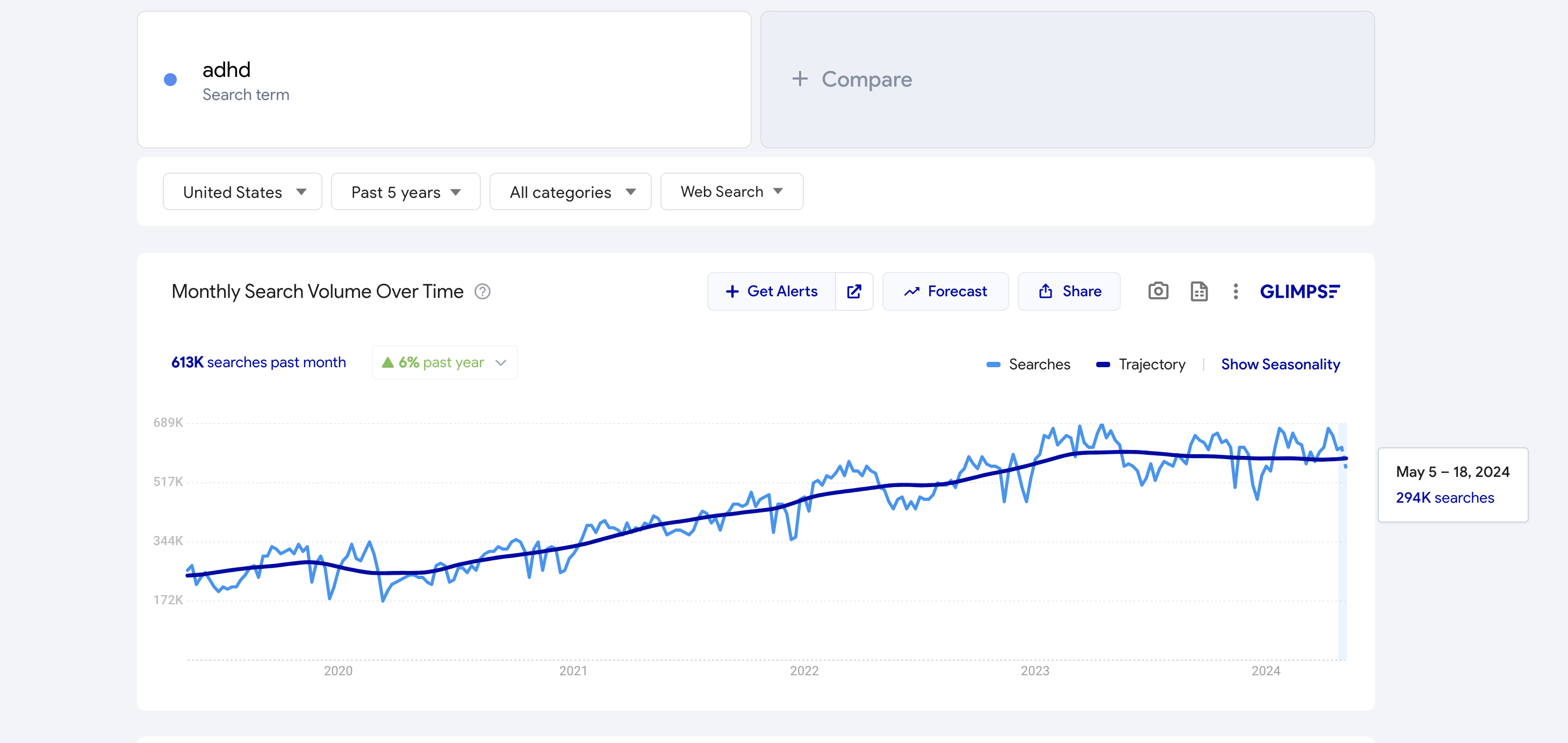Click the Get Alerts button
The image size is (1568, 743).
[x=771, y=291]
